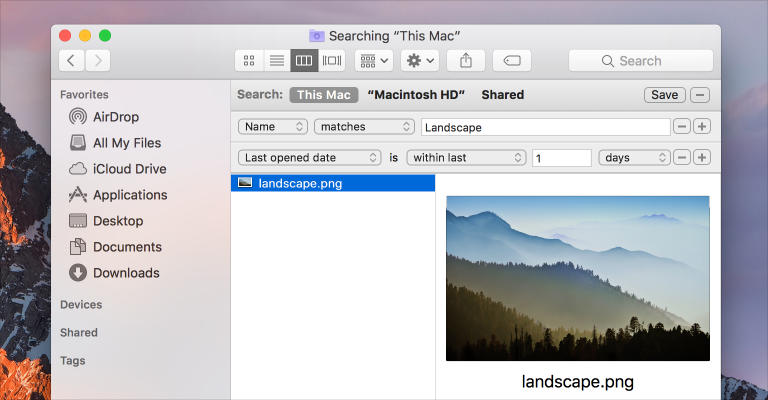768x400 pixels.
Task: Click the Share toolbar icon
Action: point(466,61)
